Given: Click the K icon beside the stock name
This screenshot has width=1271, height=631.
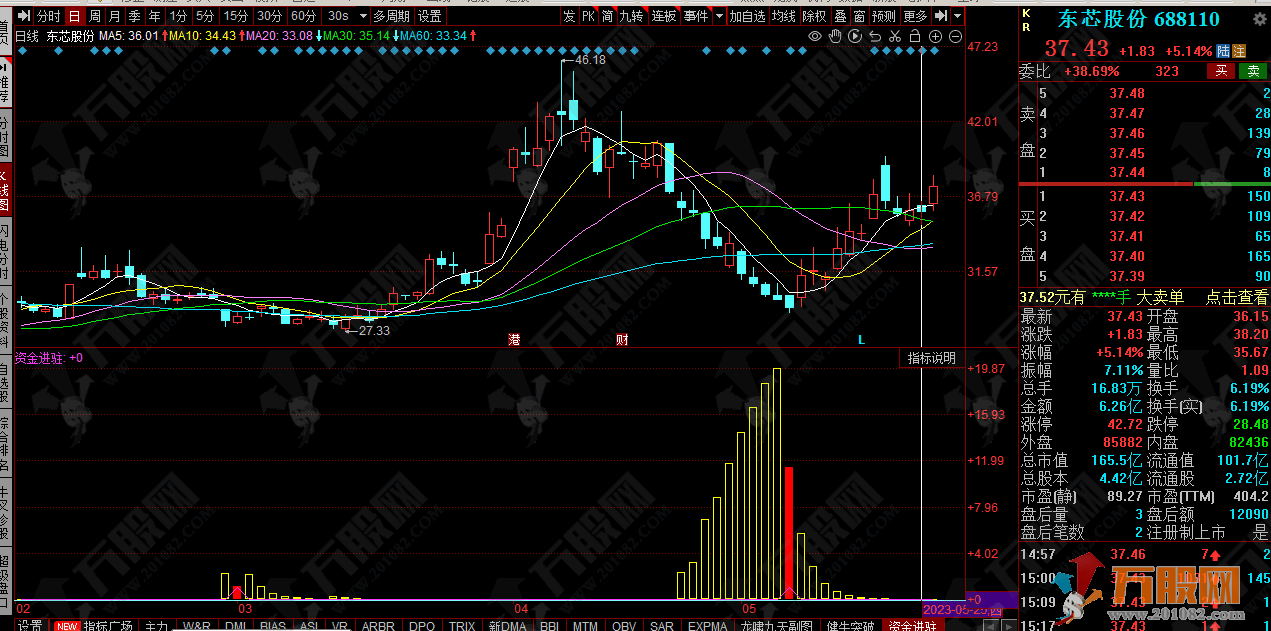Looking at the screenshot, I should (1025, 14).
